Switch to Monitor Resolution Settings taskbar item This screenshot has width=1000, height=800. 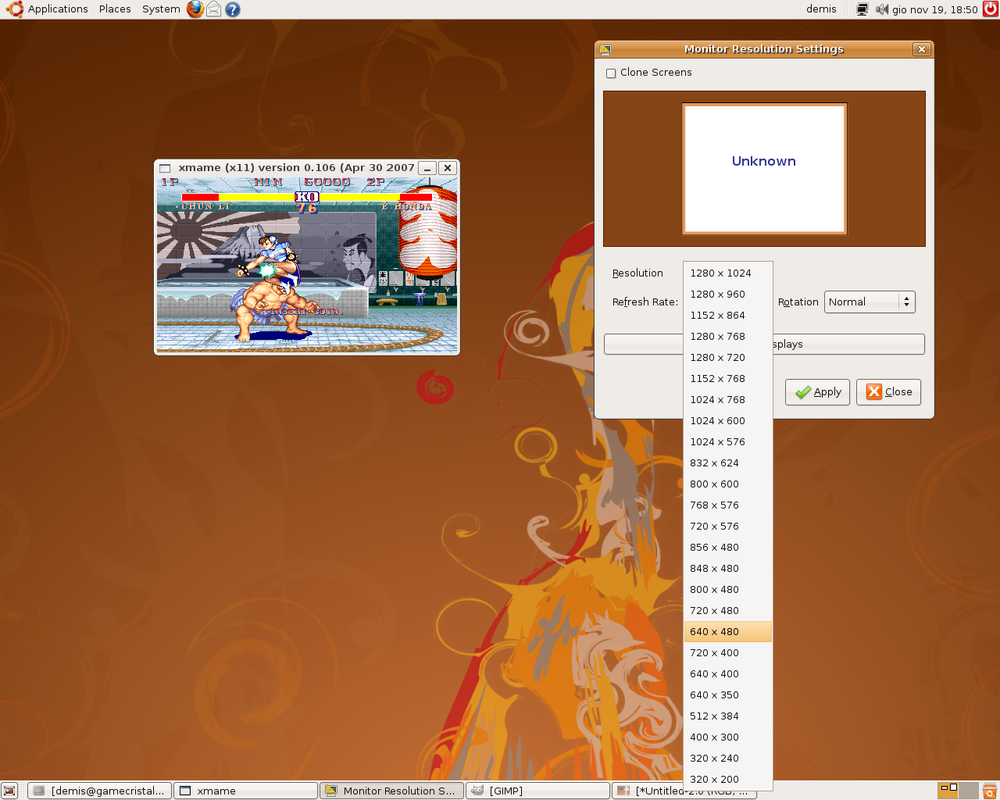point(391,790)
